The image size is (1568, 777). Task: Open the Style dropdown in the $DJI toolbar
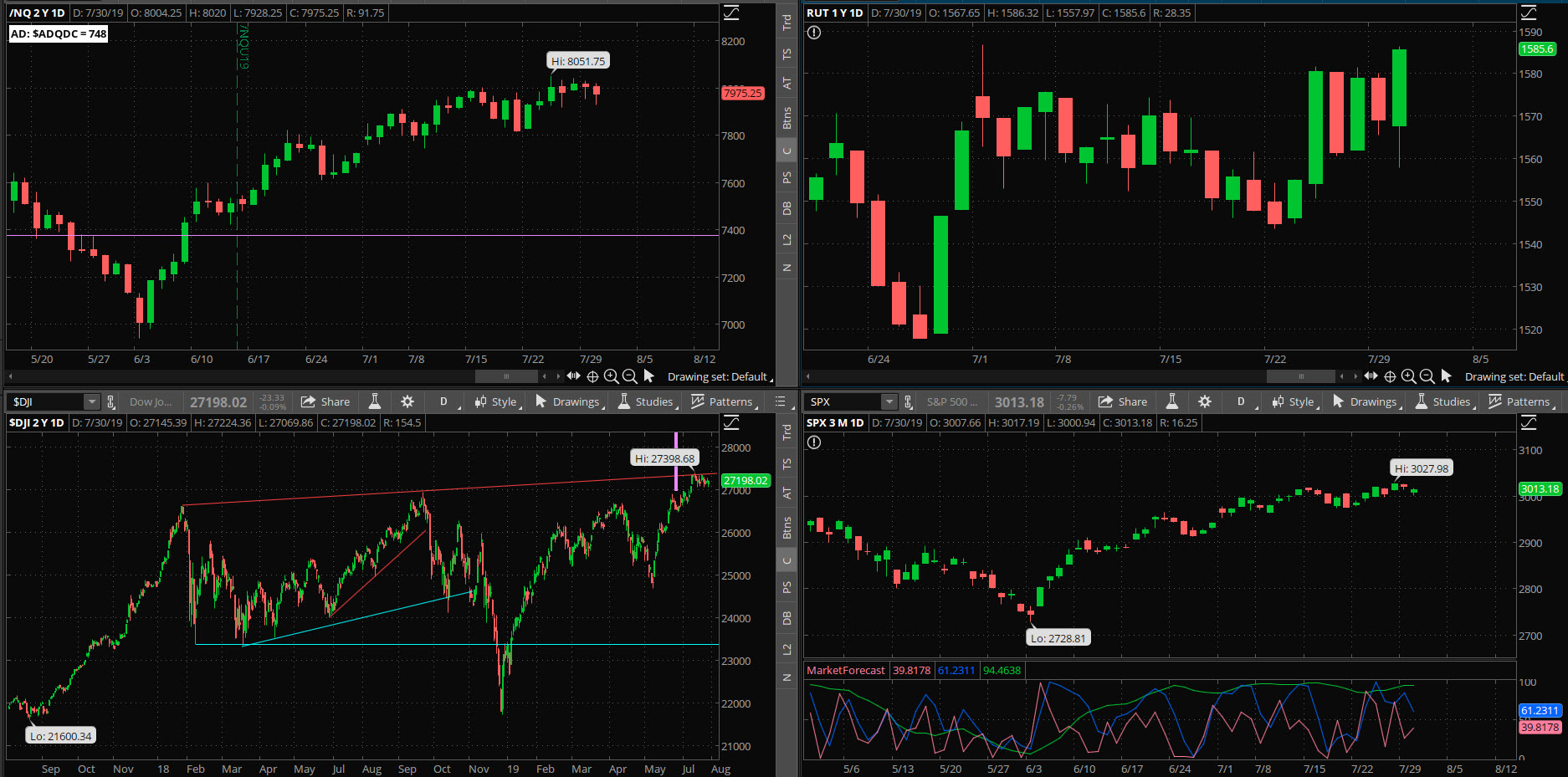[498, 401]
